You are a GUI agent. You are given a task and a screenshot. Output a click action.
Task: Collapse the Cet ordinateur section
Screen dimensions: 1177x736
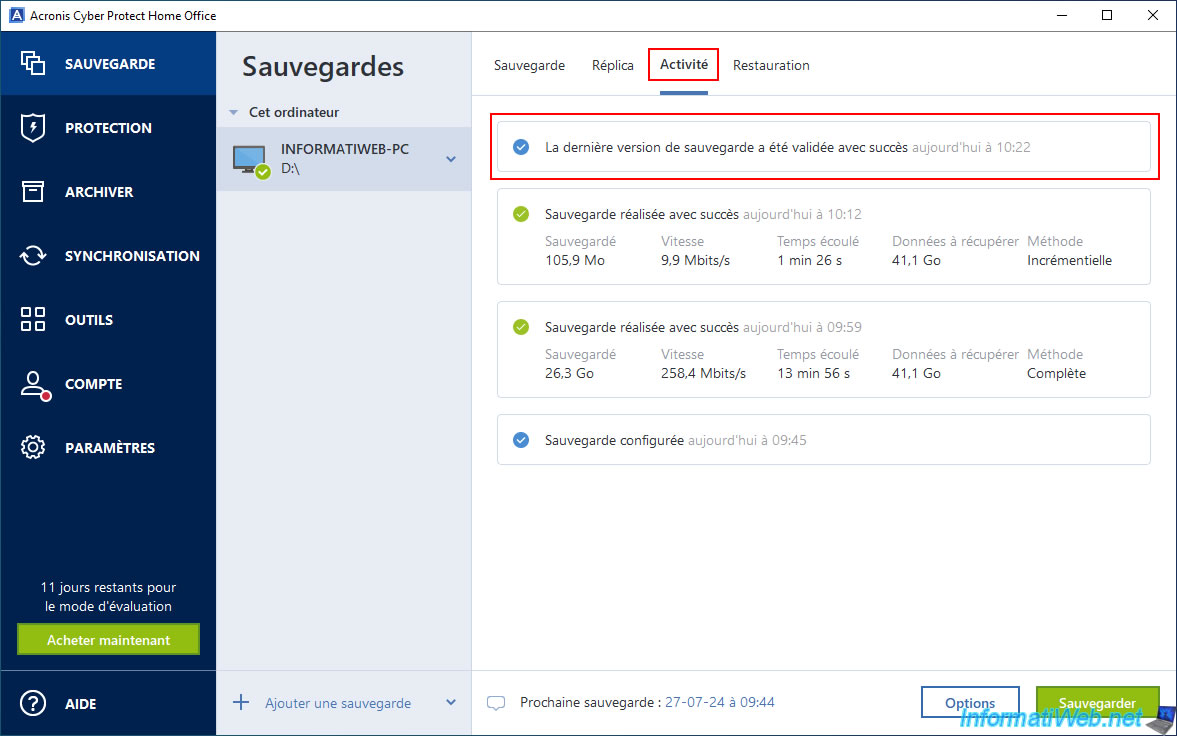233,113
